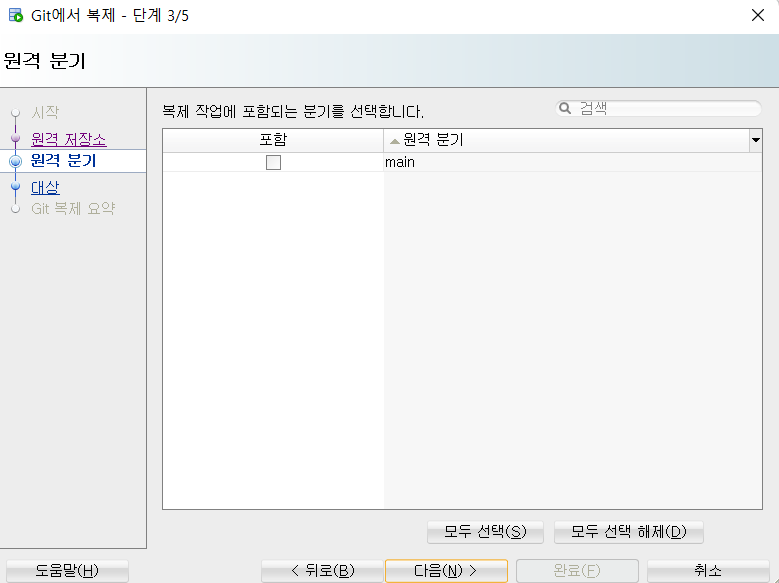
Task: Click 모두 선택 해제(D) button
Action: (628, 532)
